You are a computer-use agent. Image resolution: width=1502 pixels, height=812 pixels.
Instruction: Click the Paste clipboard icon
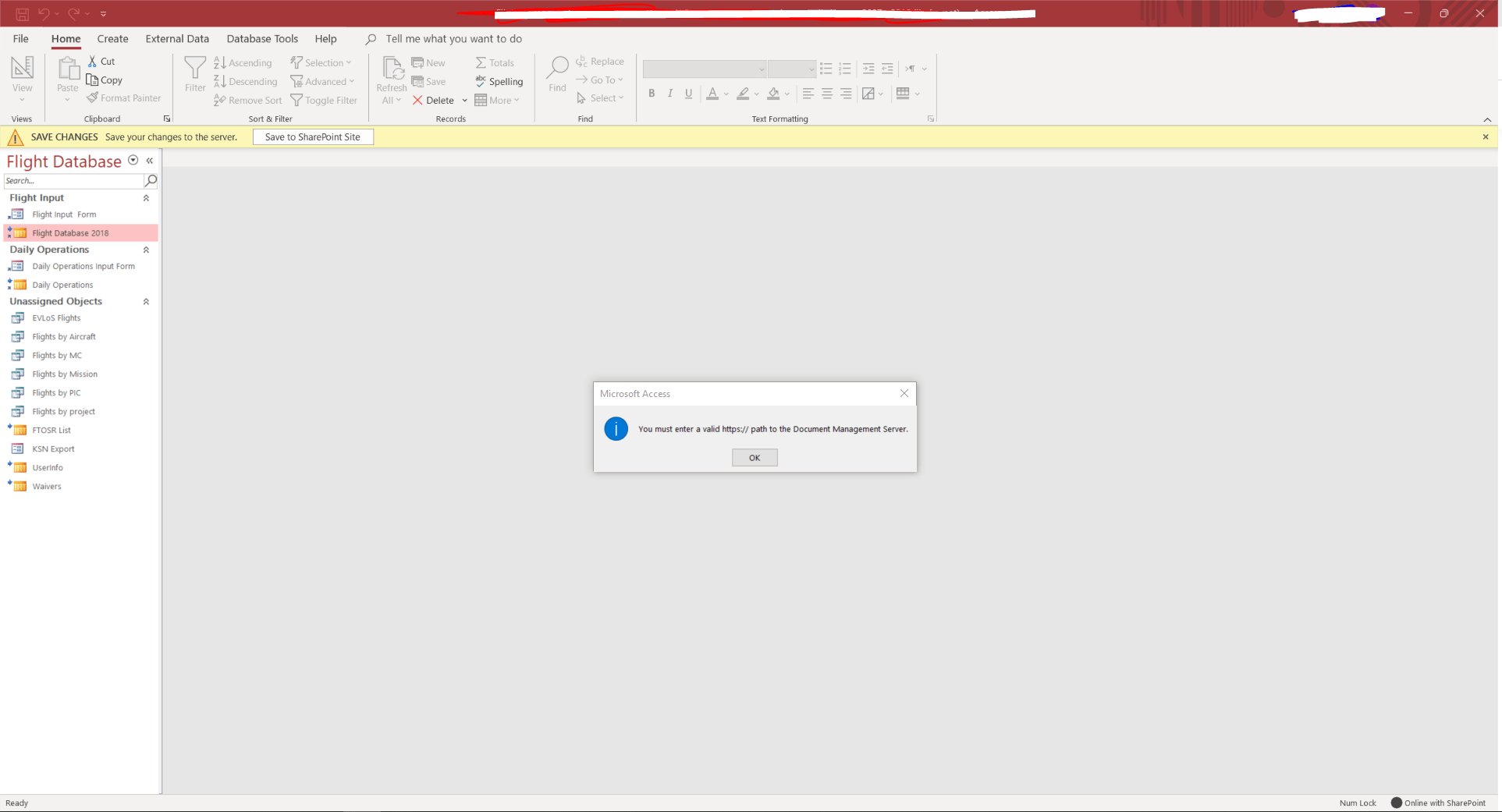tap(68, 69)
